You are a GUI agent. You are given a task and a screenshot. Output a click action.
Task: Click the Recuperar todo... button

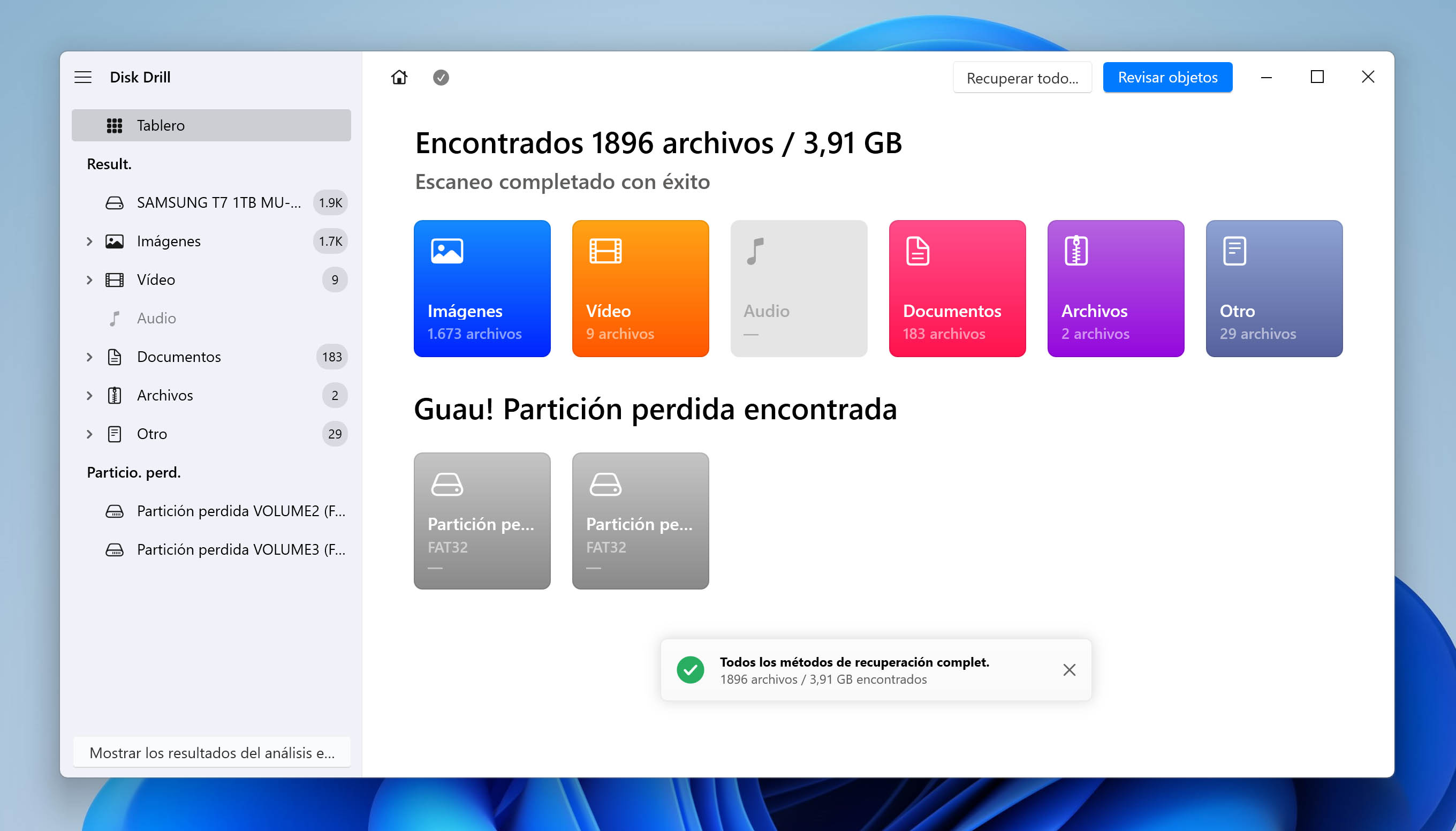point(1022,78)
